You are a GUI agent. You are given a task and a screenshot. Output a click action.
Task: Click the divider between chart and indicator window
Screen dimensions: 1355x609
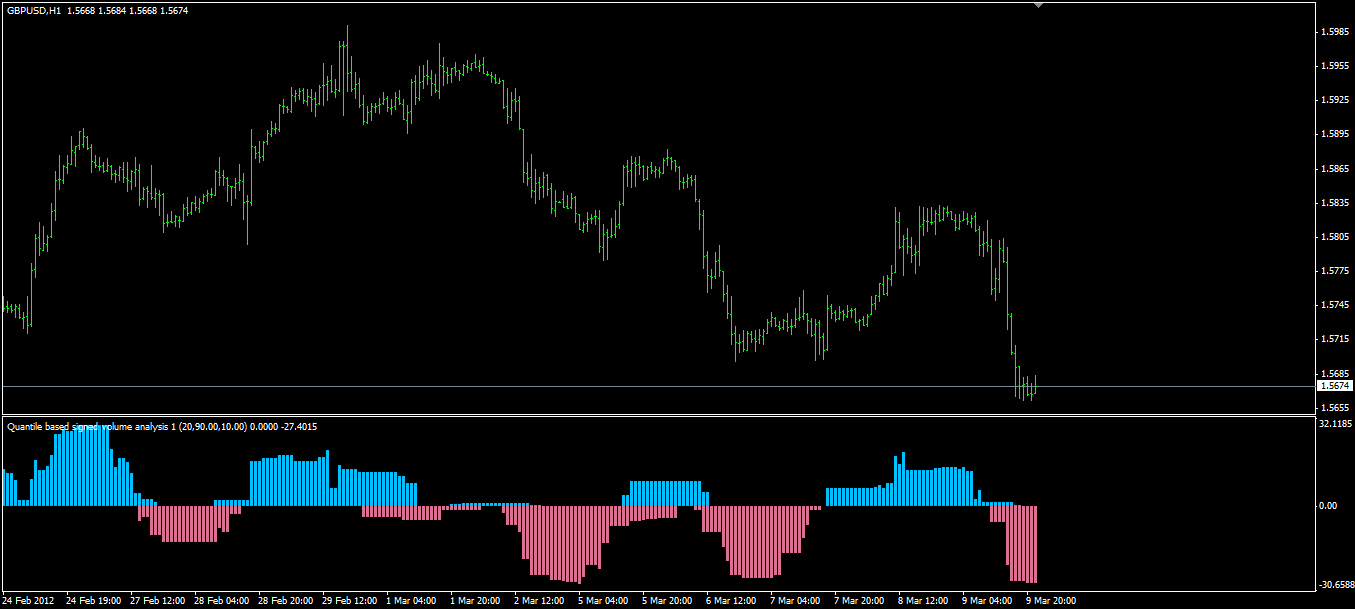[x=657, y=416]
